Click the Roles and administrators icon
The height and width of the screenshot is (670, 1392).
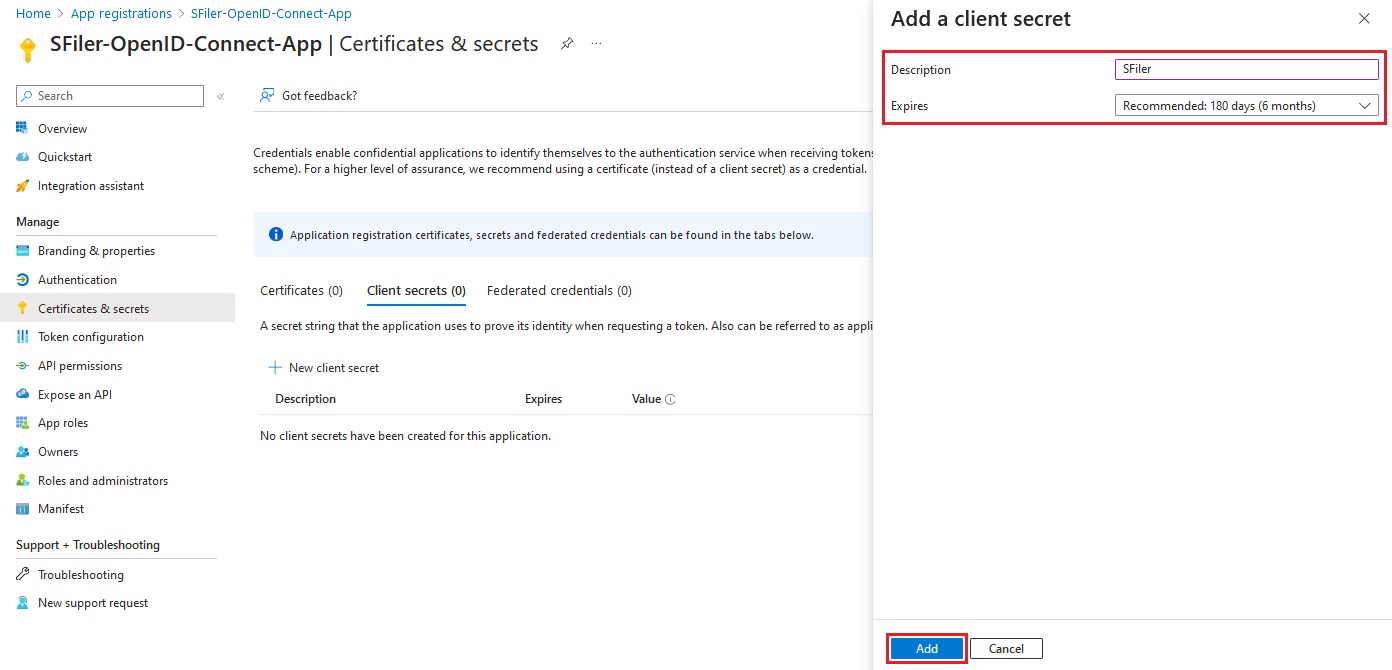click(x=22, y=481)
